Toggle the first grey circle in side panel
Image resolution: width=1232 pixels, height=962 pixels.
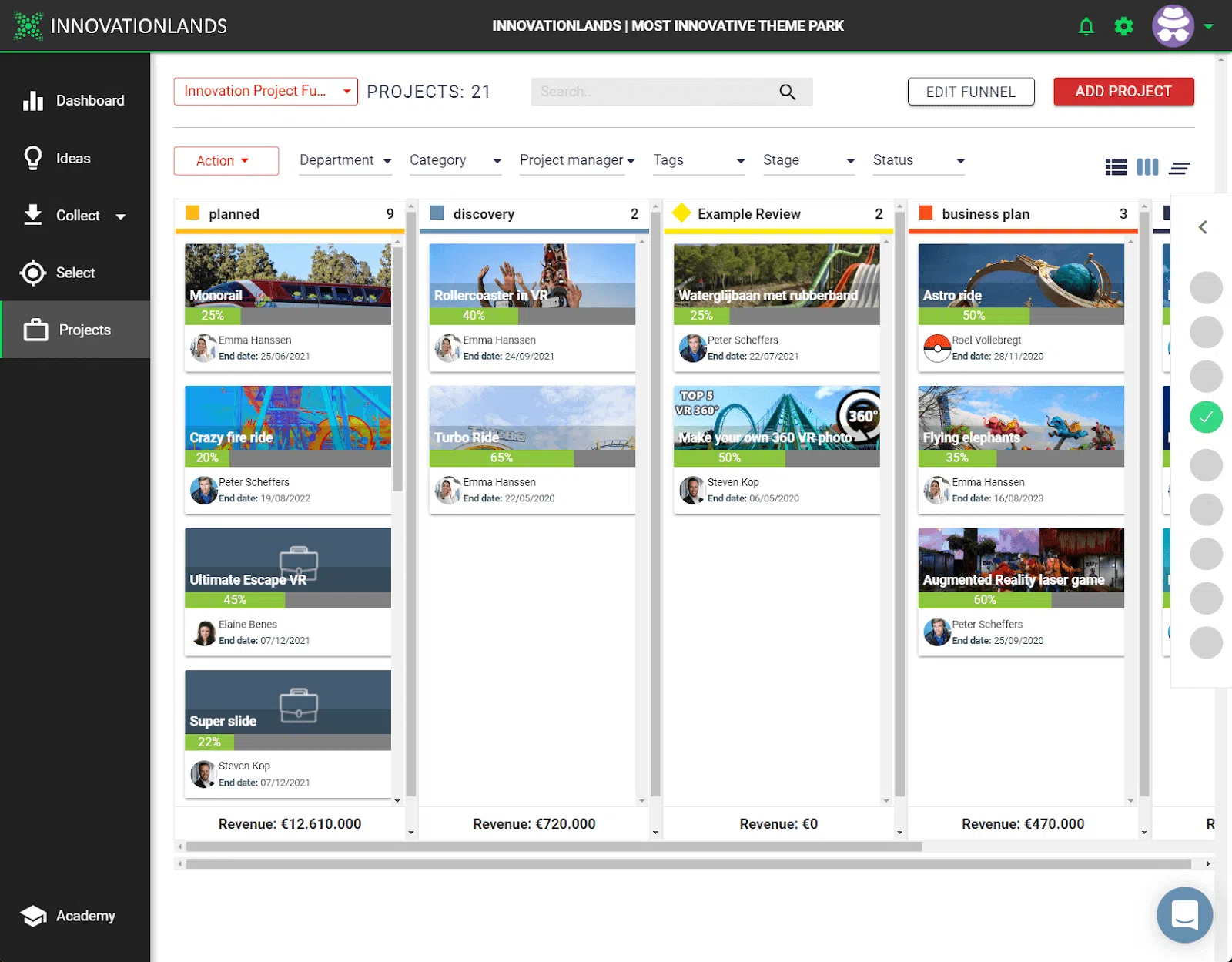[x=1206, y=287]
